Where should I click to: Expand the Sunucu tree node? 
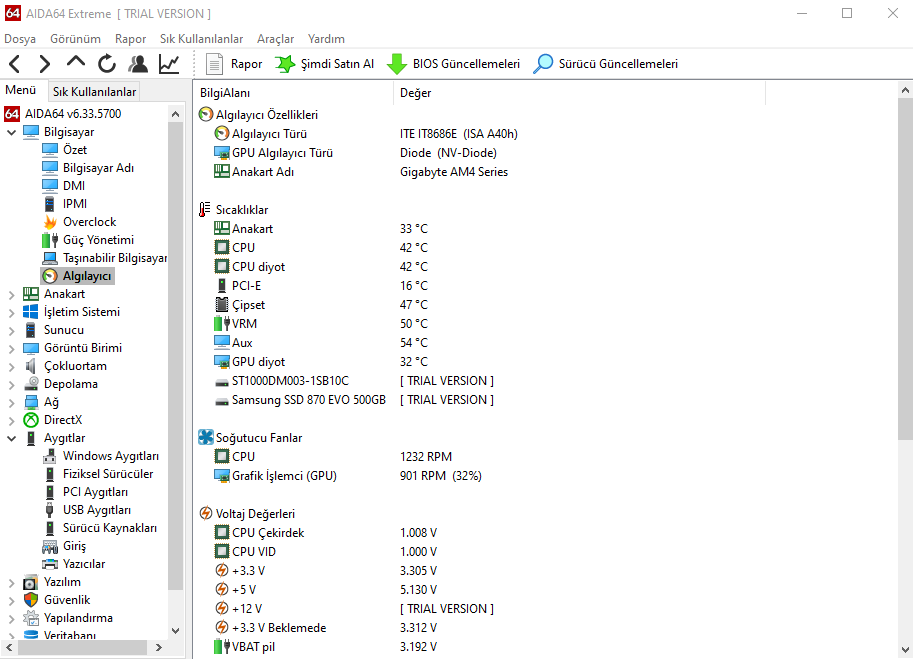click(x=12, y=331)
